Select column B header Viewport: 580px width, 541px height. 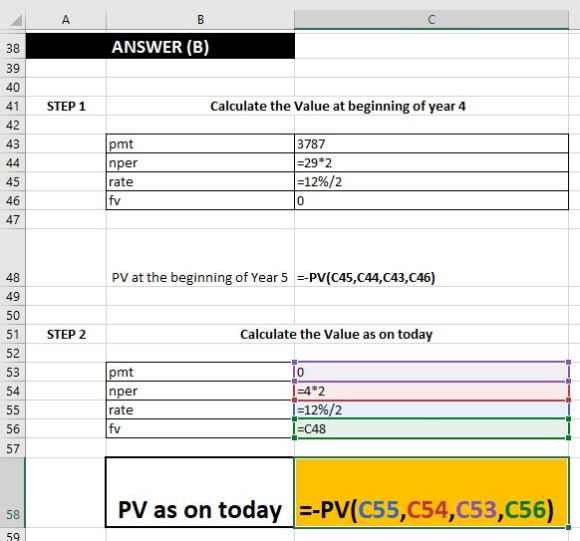pos(200,20)
